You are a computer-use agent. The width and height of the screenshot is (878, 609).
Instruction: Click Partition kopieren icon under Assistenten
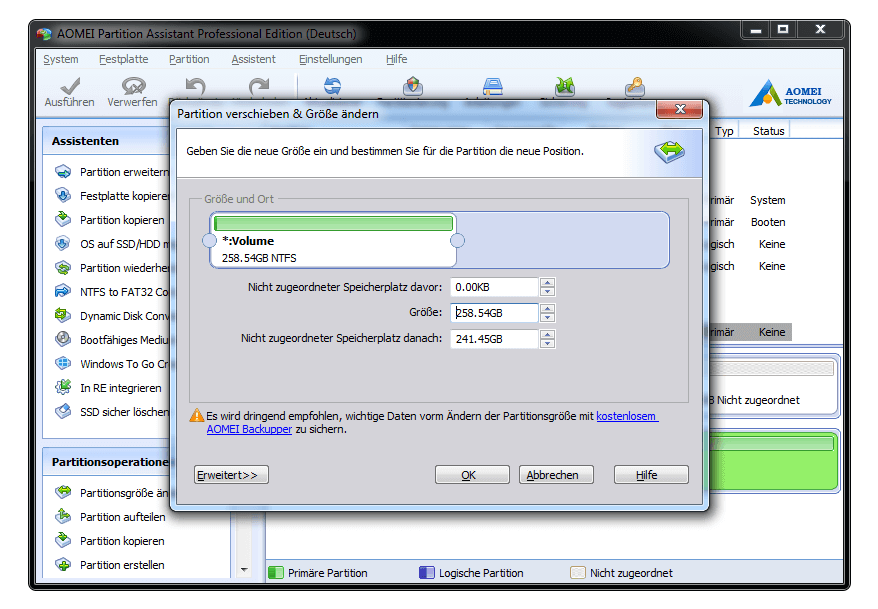click(63, 219)
